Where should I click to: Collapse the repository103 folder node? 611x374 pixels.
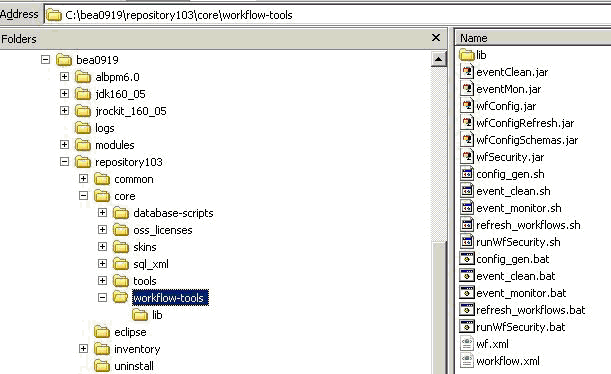tap(65, 162)
